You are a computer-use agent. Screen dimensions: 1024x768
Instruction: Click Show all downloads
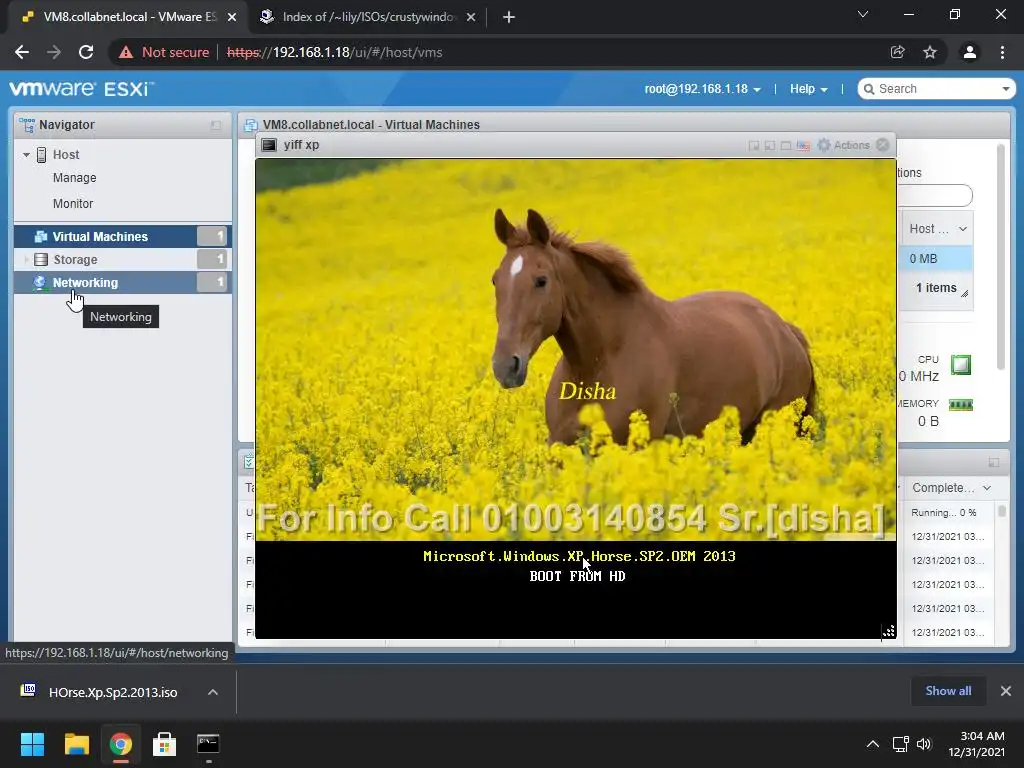pyautogui.click(x=948, y=691)
